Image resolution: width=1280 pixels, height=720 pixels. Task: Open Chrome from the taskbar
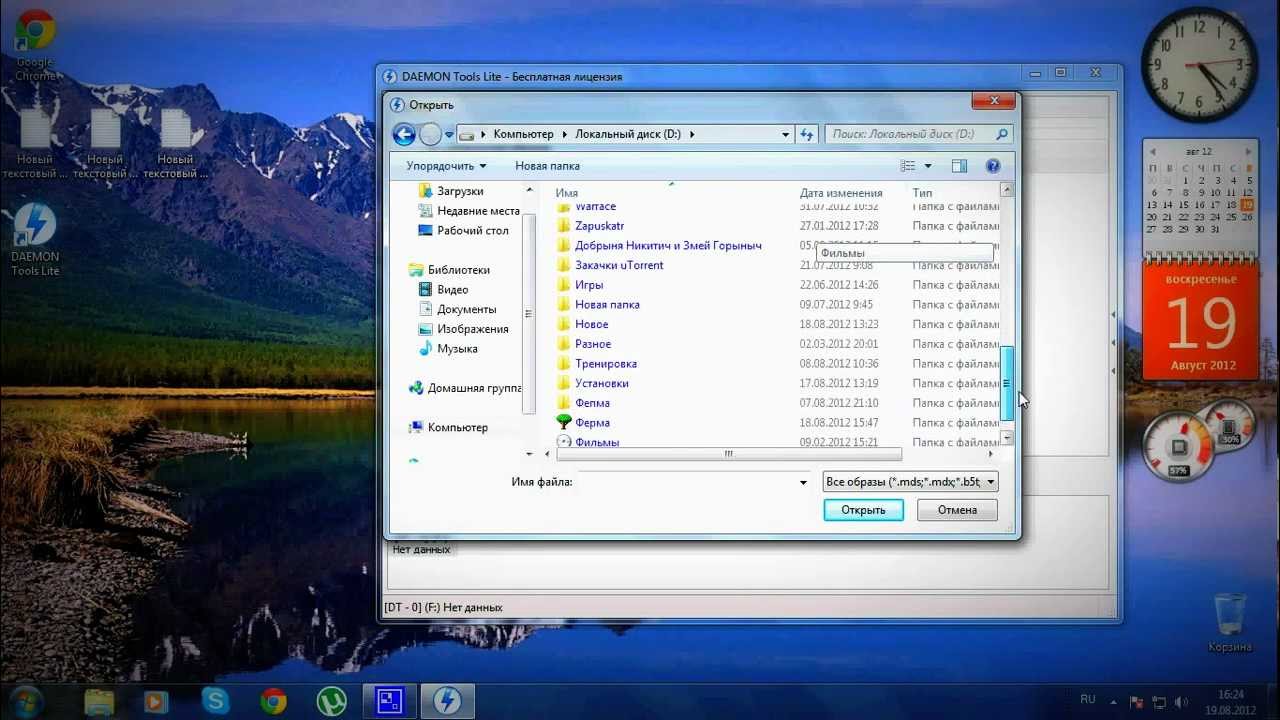tap(273, 701)
